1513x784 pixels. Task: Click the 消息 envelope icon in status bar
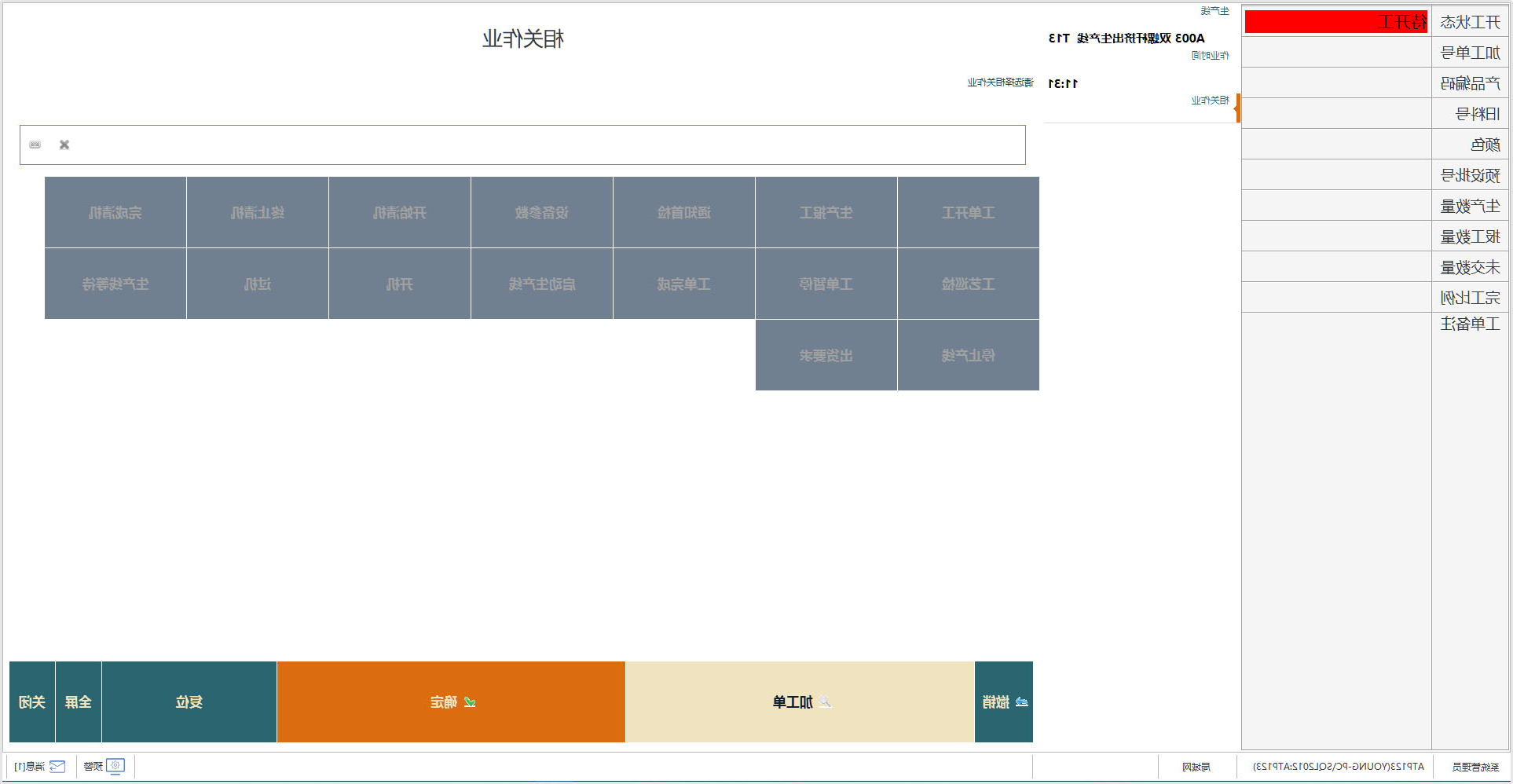point(57,766)
